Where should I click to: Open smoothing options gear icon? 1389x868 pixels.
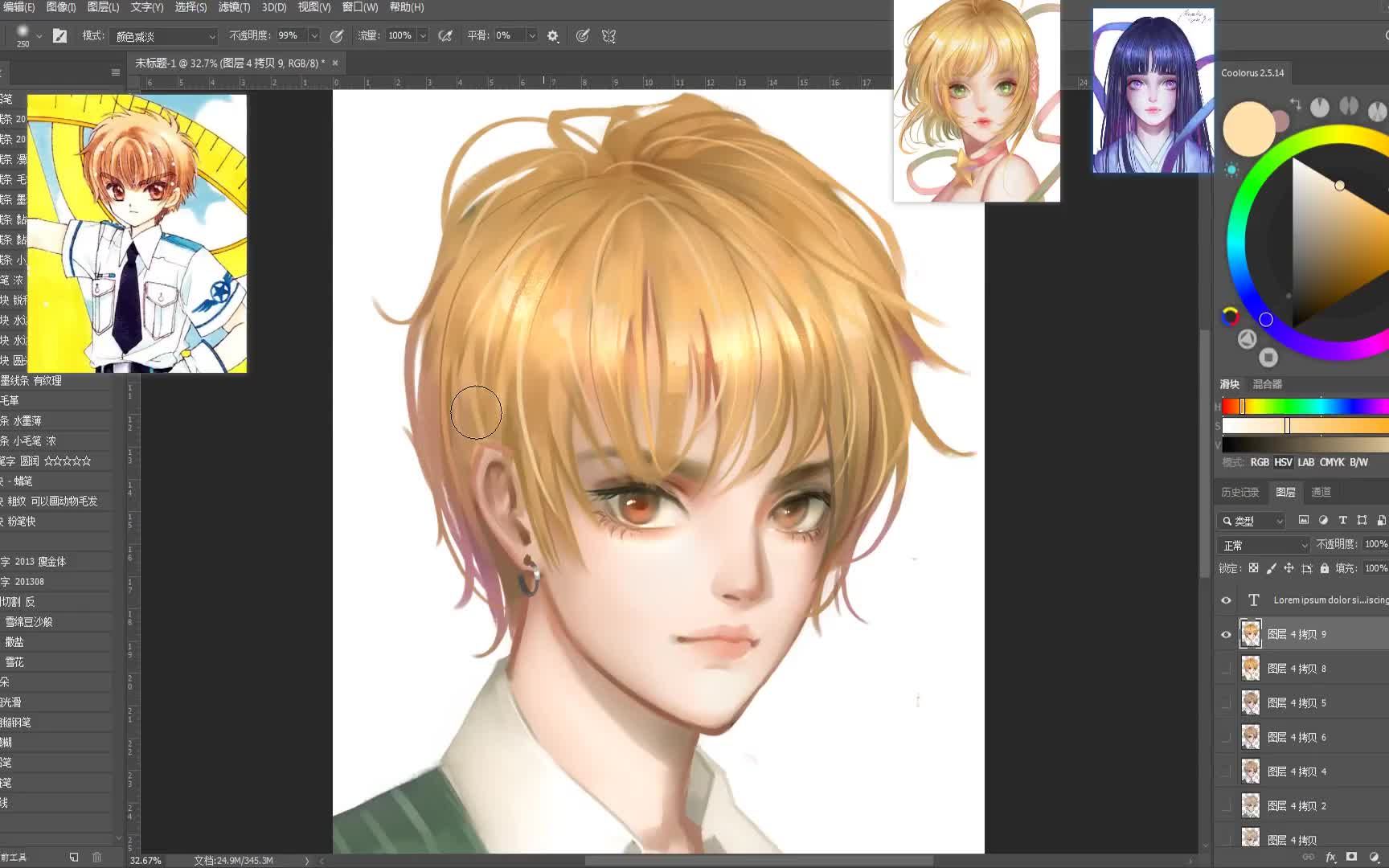point(553,36)
